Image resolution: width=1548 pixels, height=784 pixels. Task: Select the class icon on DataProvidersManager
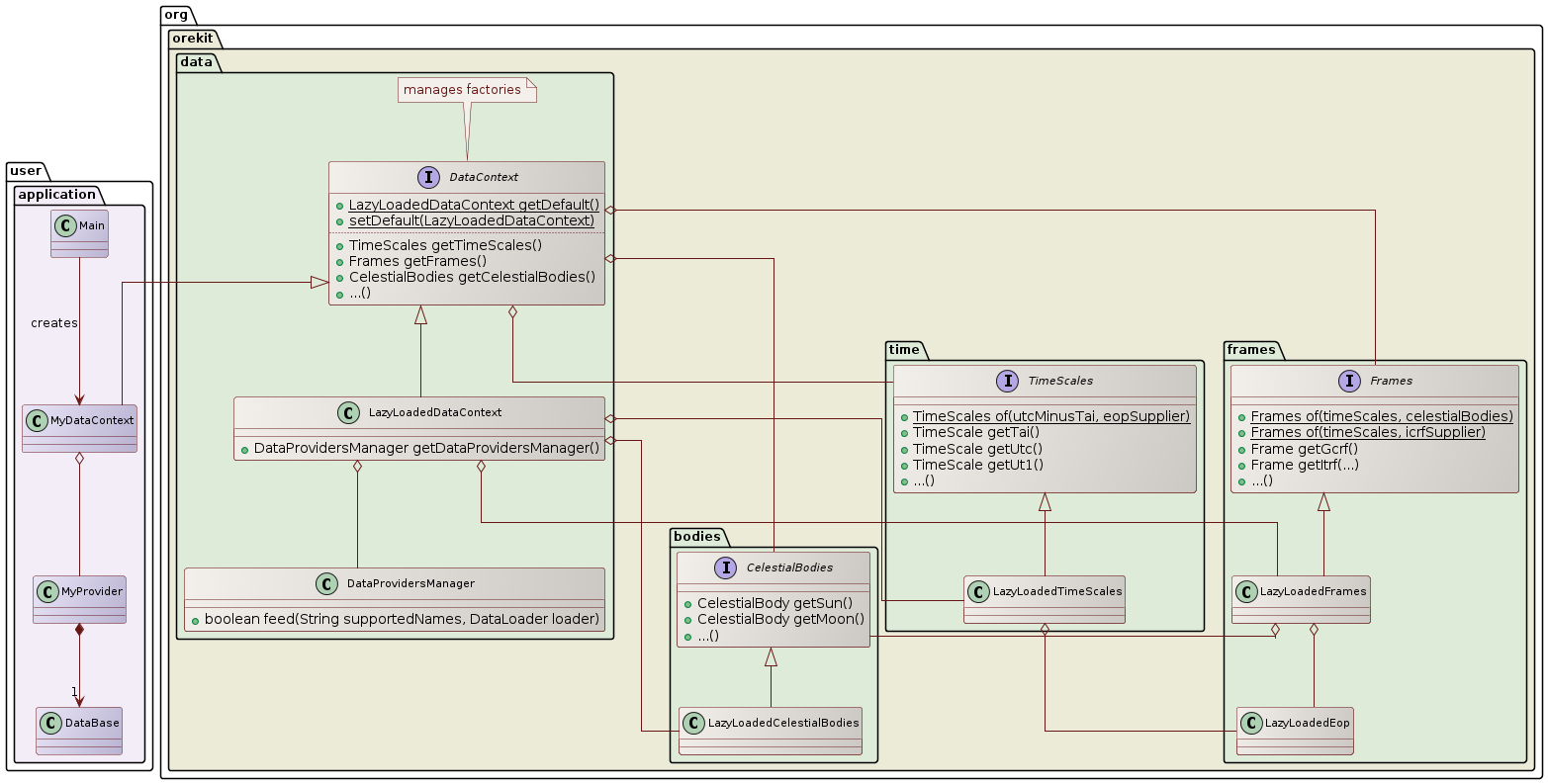click(x=325, y=583)
